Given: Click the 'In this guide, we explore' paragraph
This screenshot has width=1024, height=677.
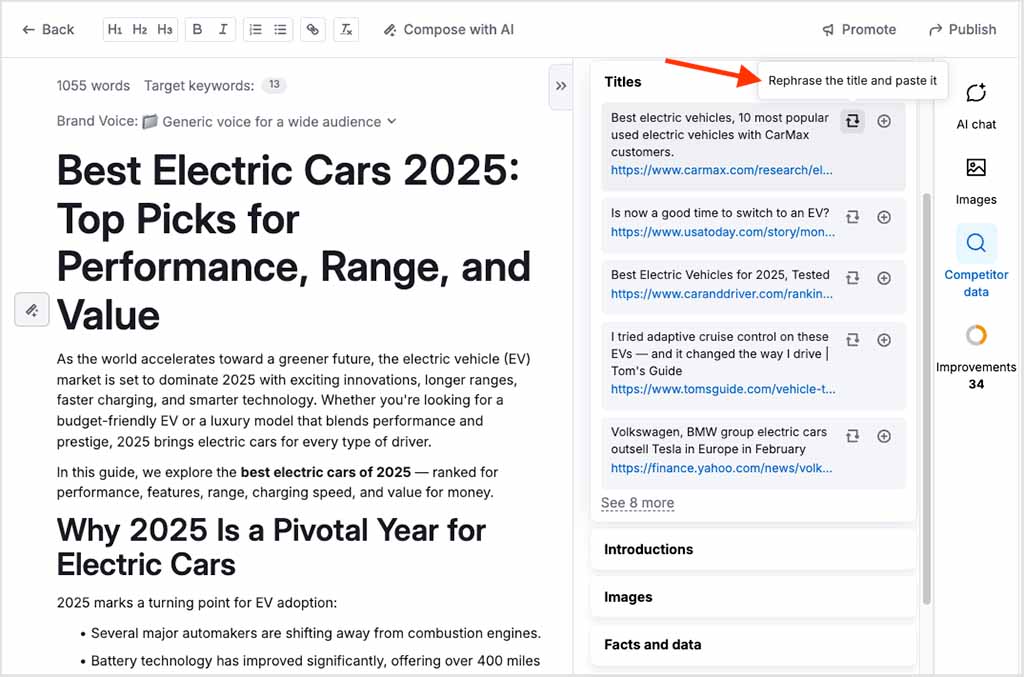Looking at the screenshot, I should click(277, 482).
